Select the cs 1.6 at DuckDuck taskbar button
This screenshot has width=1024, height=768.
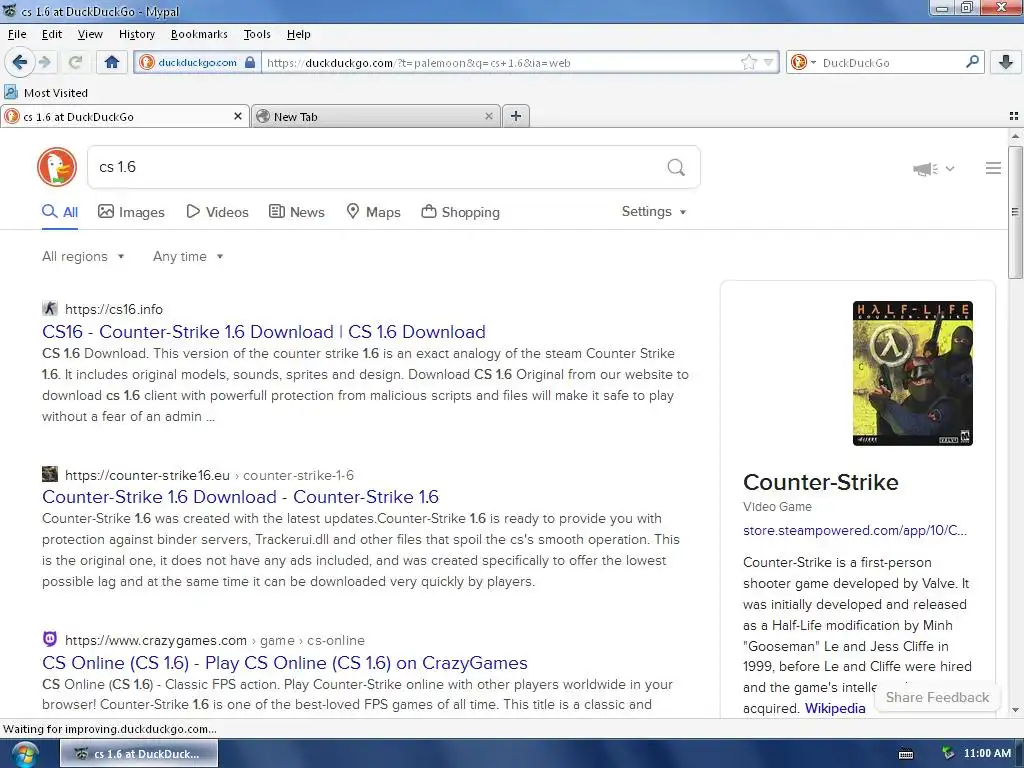click(139, 754)
